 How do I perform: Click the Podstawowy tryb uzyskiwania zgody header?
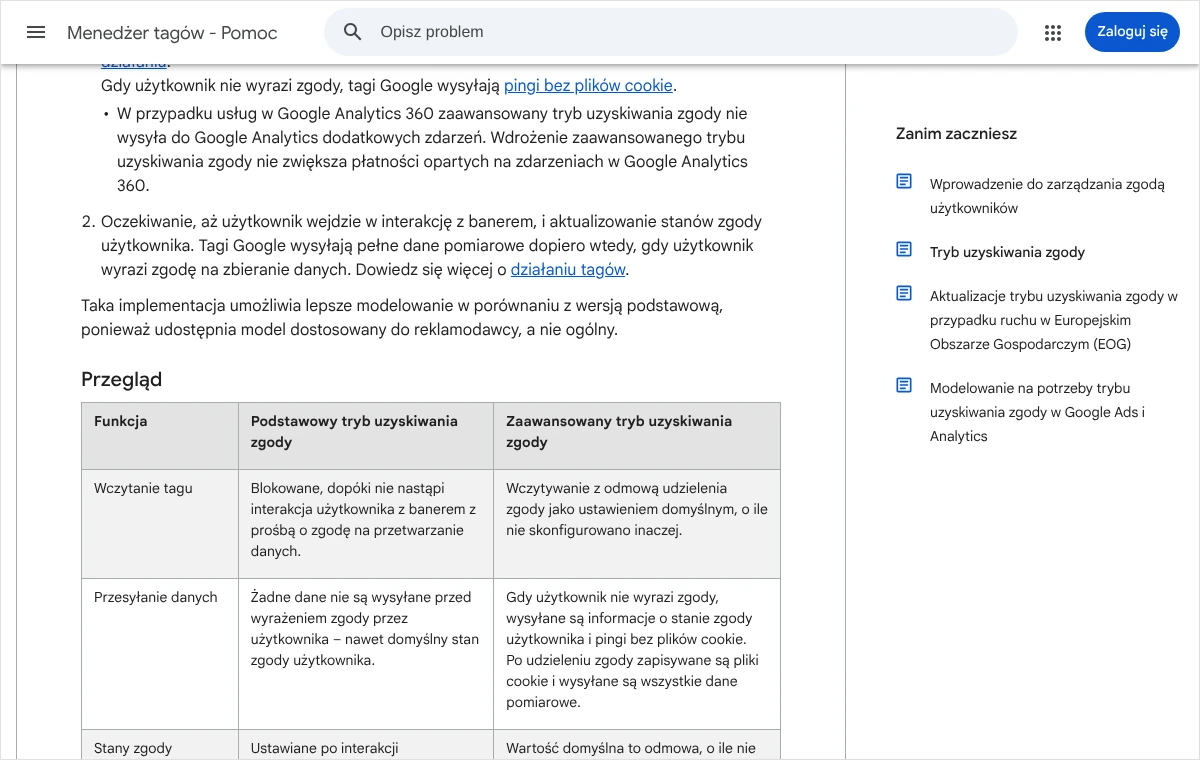coord(366,436)
